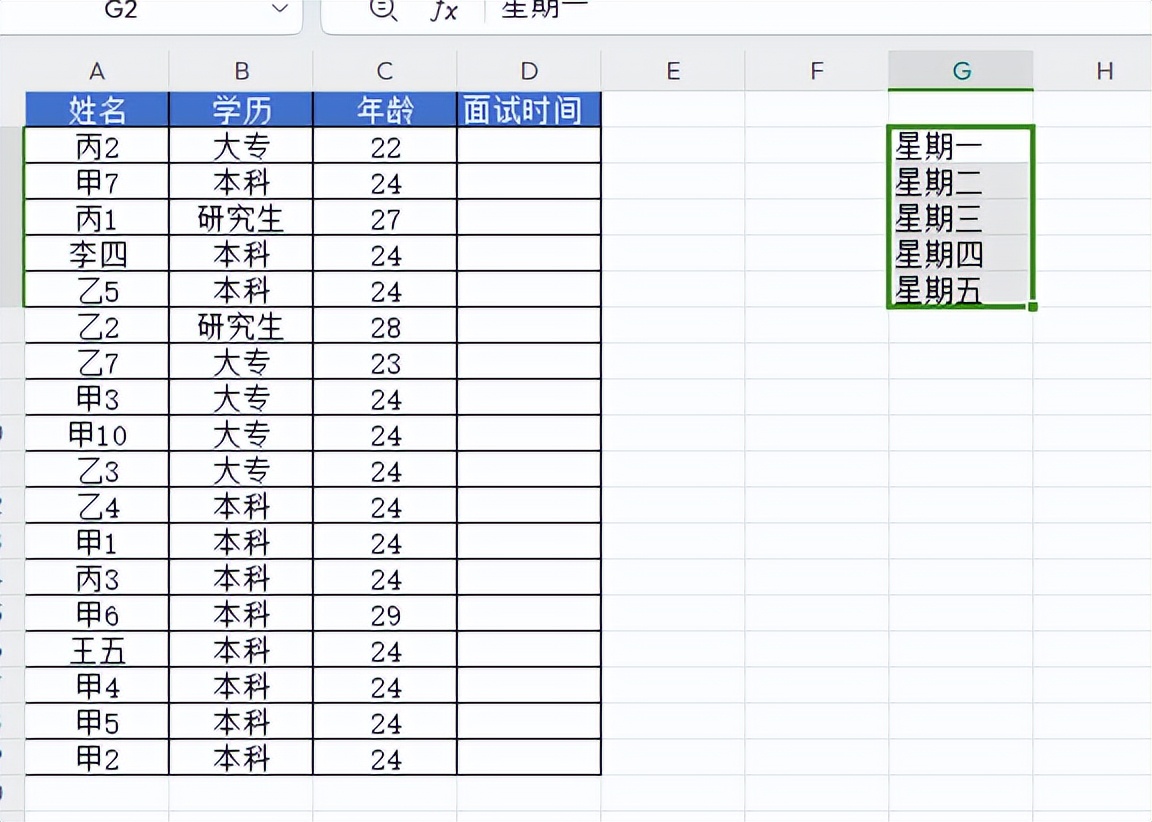Select column F header
Image resolution: width=1152 pixels, height=822 pixels.
(x=817, y=71)
